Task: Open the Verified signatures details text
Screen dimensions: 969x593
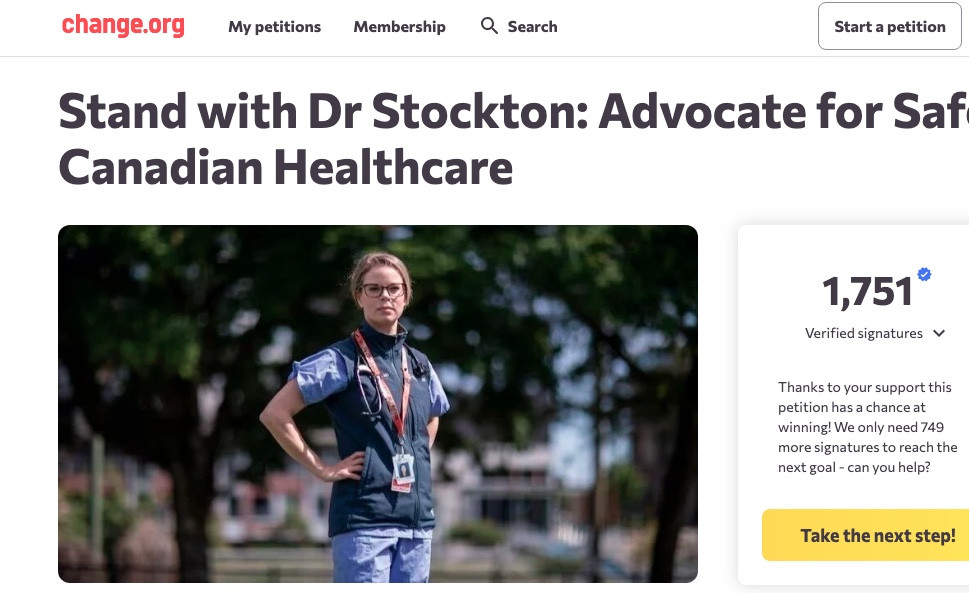Action: click(x=863, y=334)
